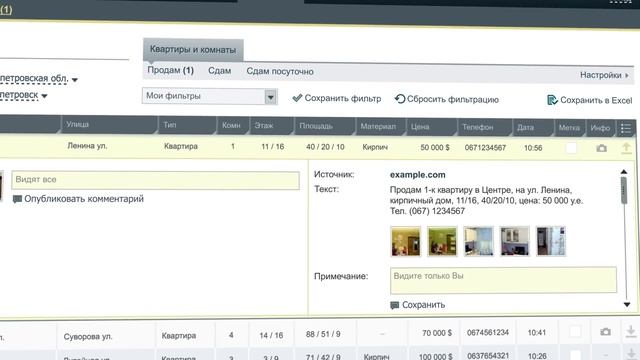Click the Мои фильтры dropdown arrow
Screen dimensions: 640x360
[x=271, y=97]
